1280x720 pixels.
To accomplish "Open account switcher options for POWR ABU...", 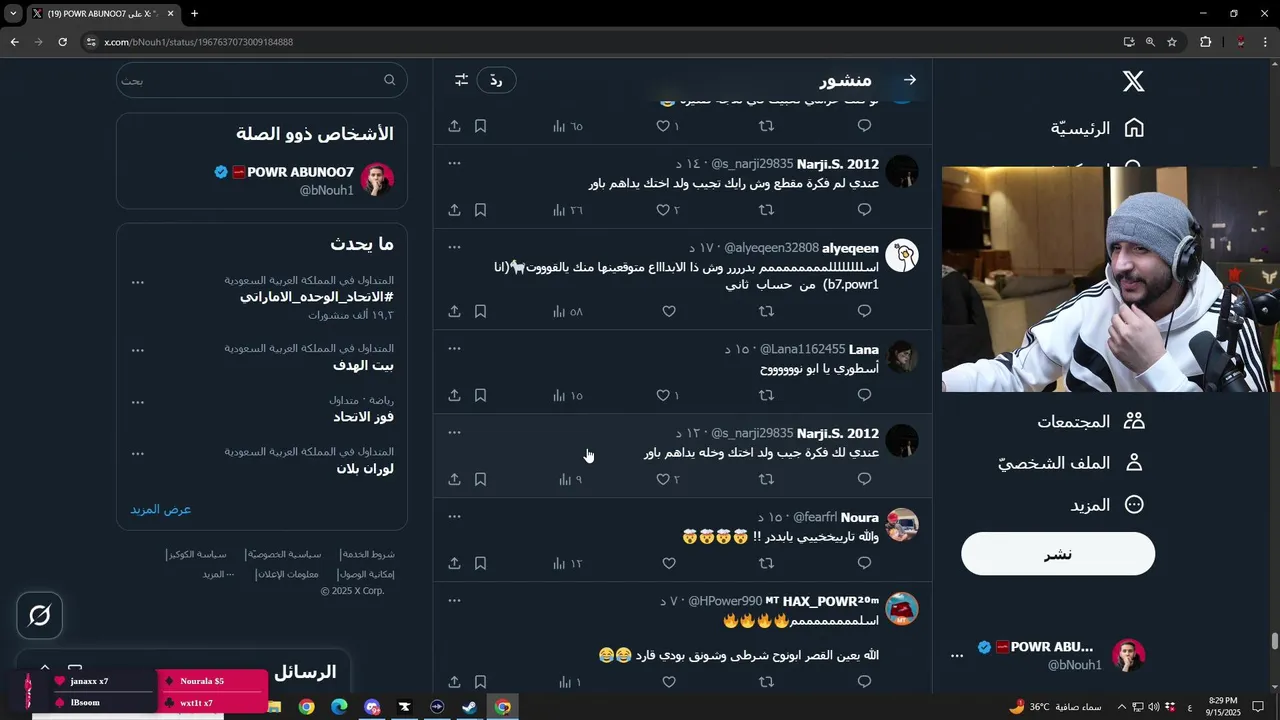I will (957, 656).
